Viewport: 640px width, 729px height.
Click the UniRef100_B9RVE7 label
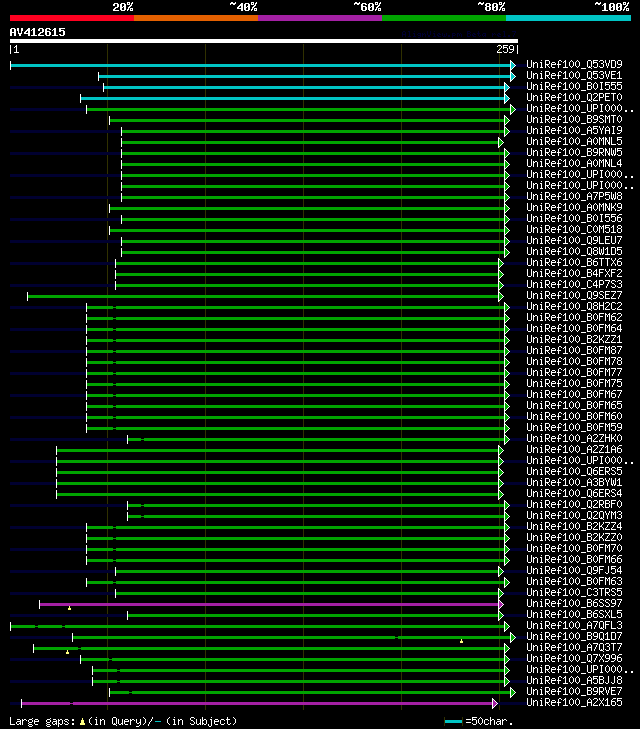click(574, 691)
